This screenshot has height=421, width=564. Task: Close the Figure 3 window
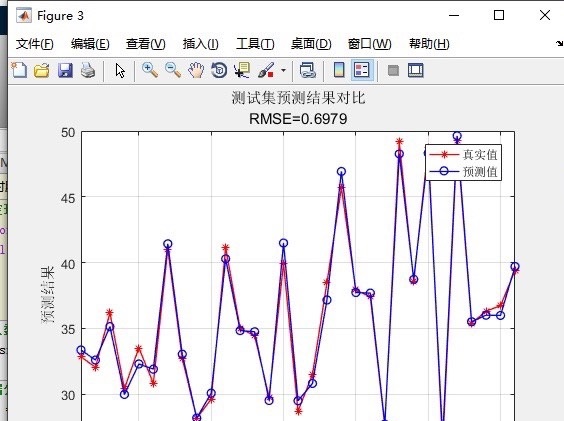(545, 15)
